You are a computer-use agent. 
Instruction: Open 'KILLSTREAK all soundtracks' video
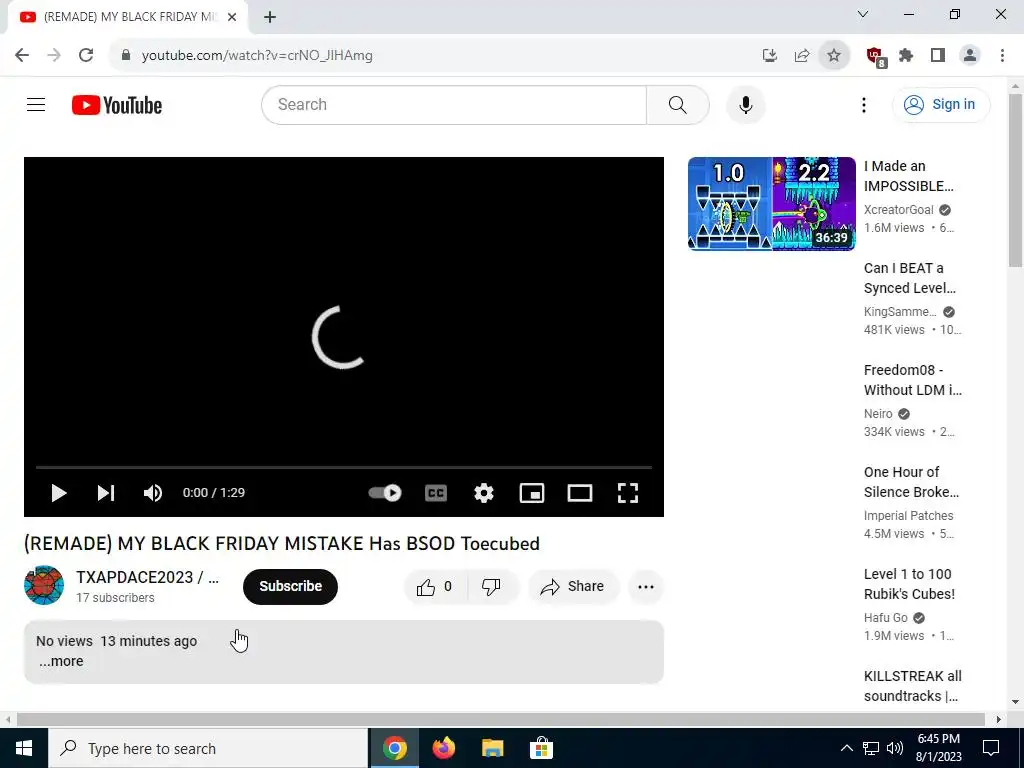[912, 686]
